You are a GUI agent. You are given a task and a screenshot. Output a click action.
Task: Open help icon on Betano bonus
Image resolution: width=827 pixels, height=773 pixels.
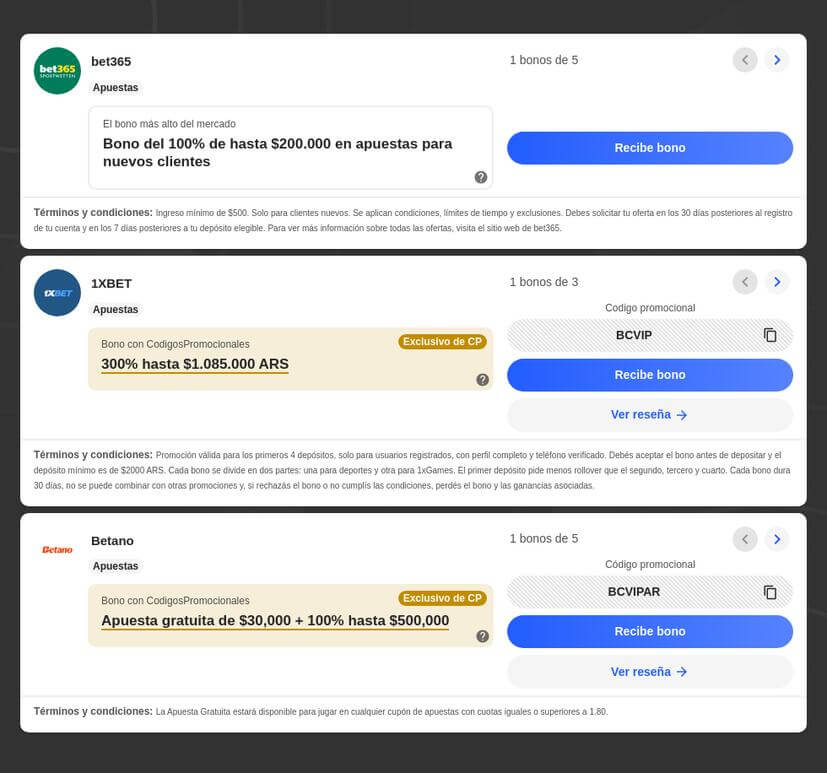pyautogui.click(x=482, y=636)
